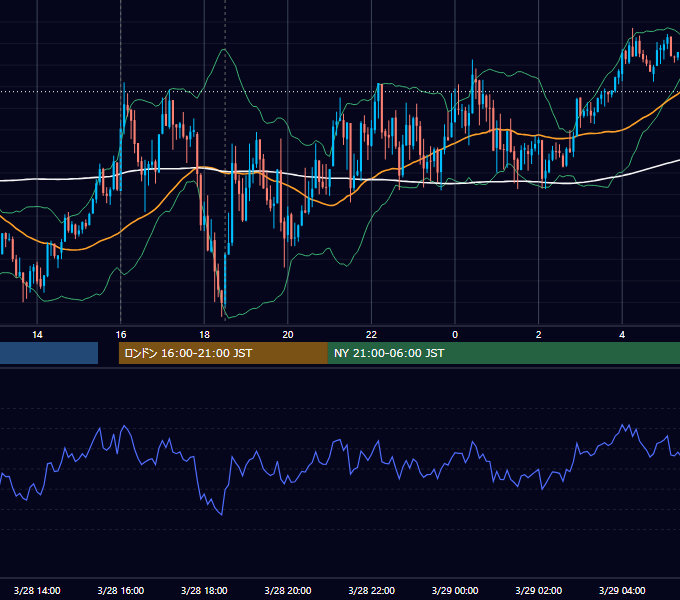Click hour label 18 on price chart axis

coord(204,334)
